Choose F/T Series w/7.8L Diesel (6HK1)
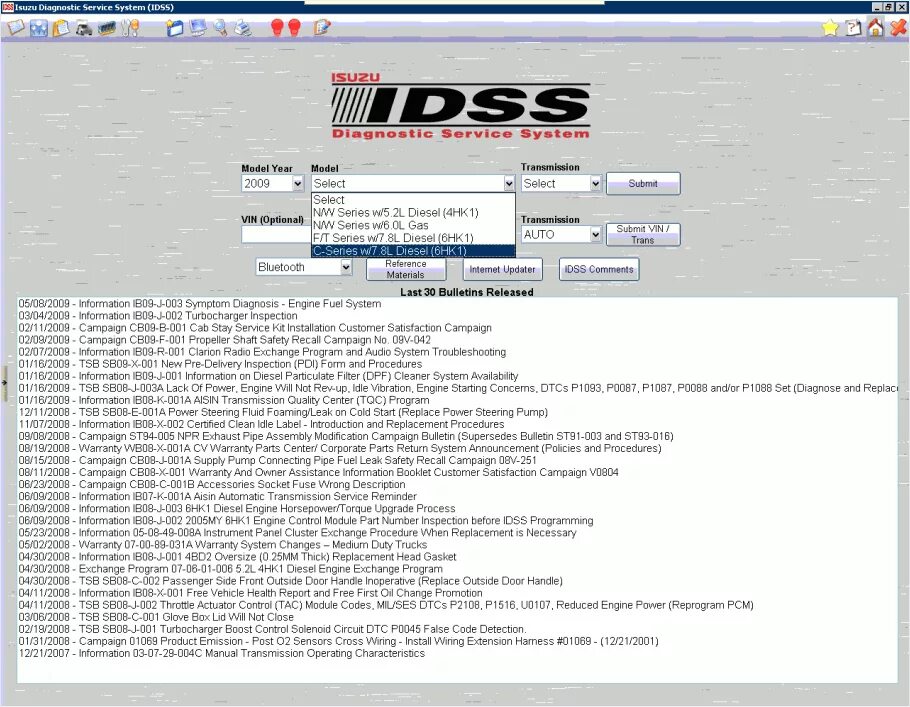910x707 pixels. [413, 238]
